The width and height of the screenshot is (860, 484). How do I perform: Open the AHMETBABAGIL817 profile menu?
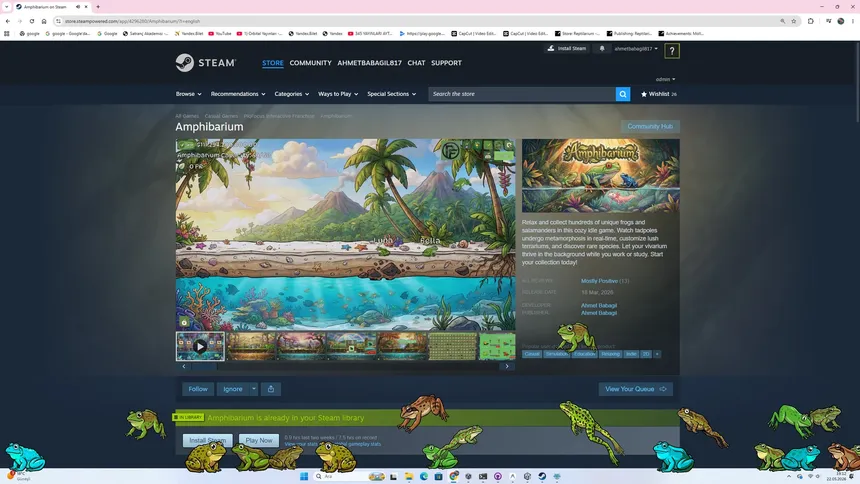[x=369, y=63]
